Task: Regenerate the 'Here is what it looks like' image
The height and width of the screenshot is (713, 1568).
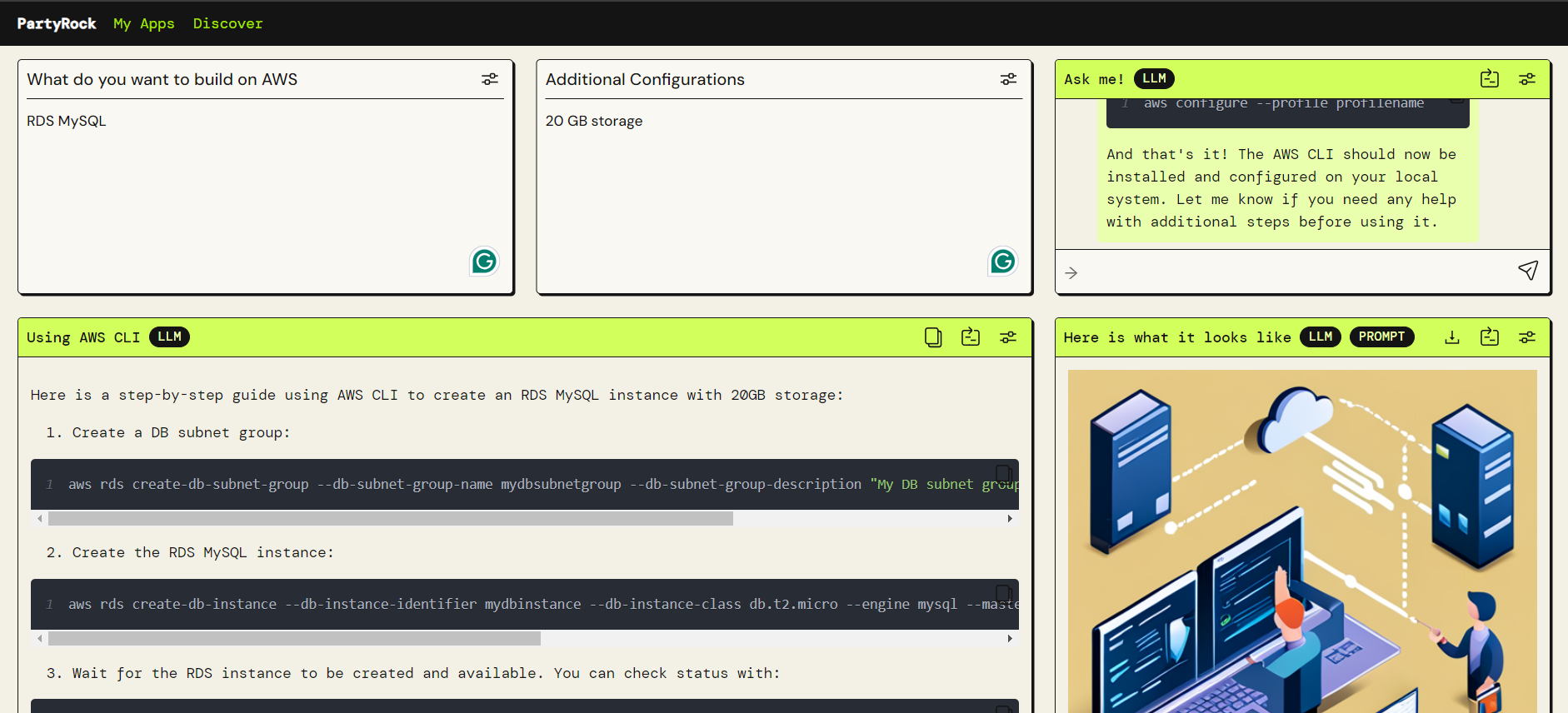Action: tap(1490, 337)
